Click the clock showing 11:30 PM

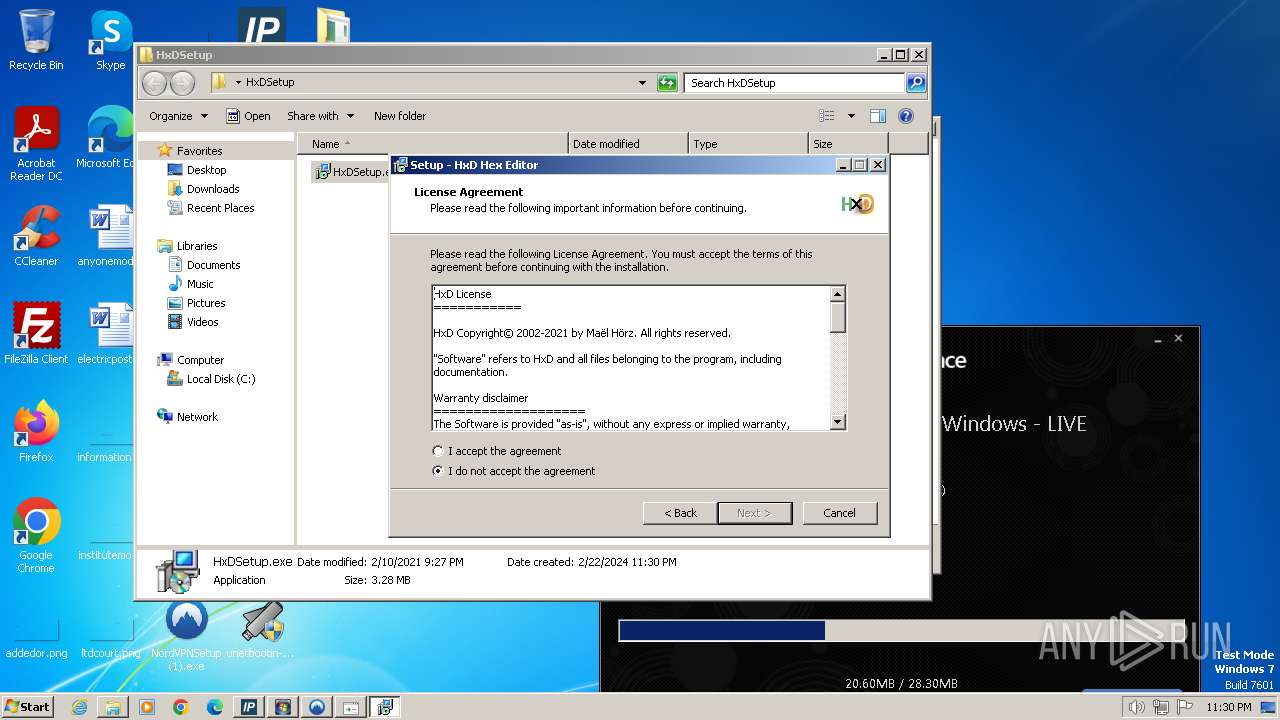tap(1228, 707)
